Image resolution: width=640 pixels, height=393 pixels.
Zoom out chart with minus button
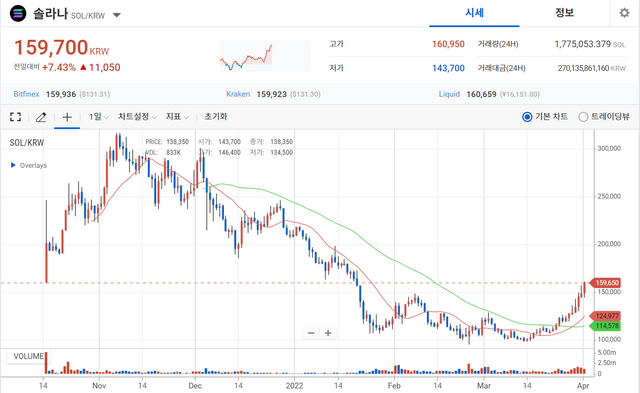pos(311,333)
